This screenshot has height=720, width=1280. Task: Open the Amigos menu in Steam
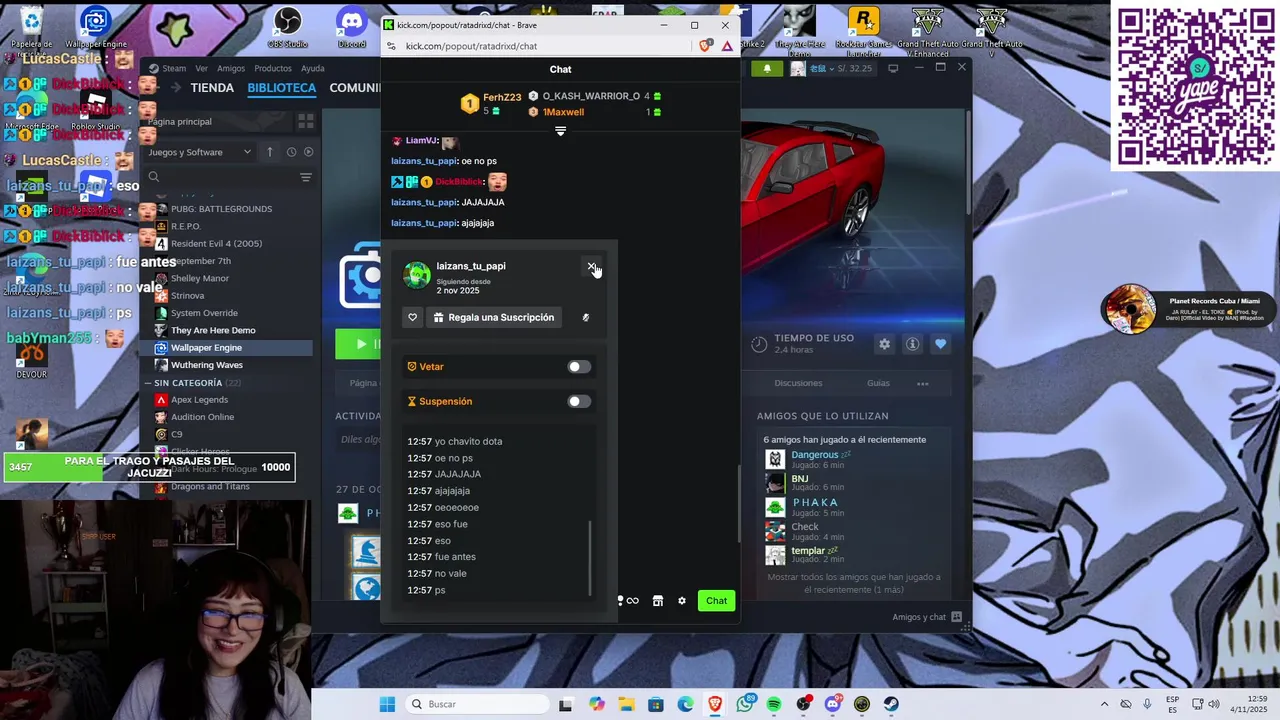click(231, 68)
